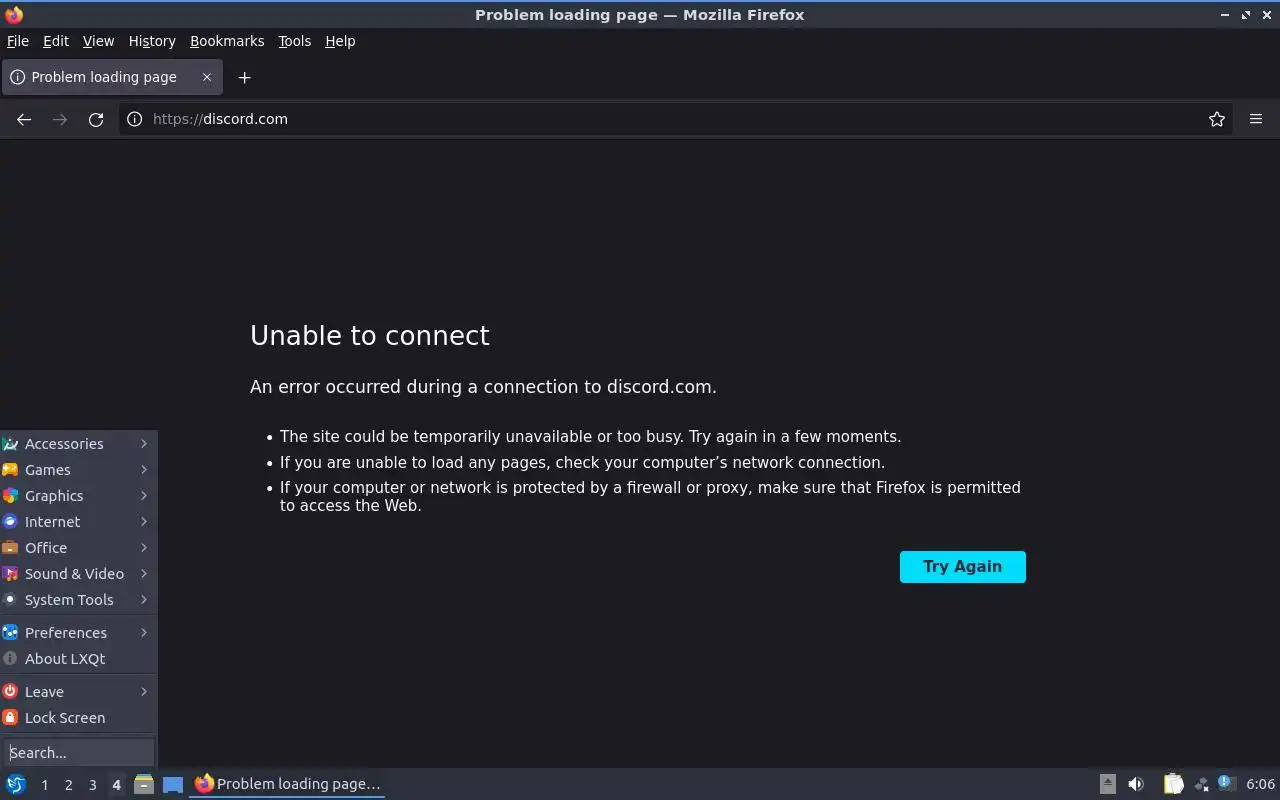Viewport: 1280px width, 800px height.
Task: Expand the Accessories submenu arrow
Action: tap(144, 444)
